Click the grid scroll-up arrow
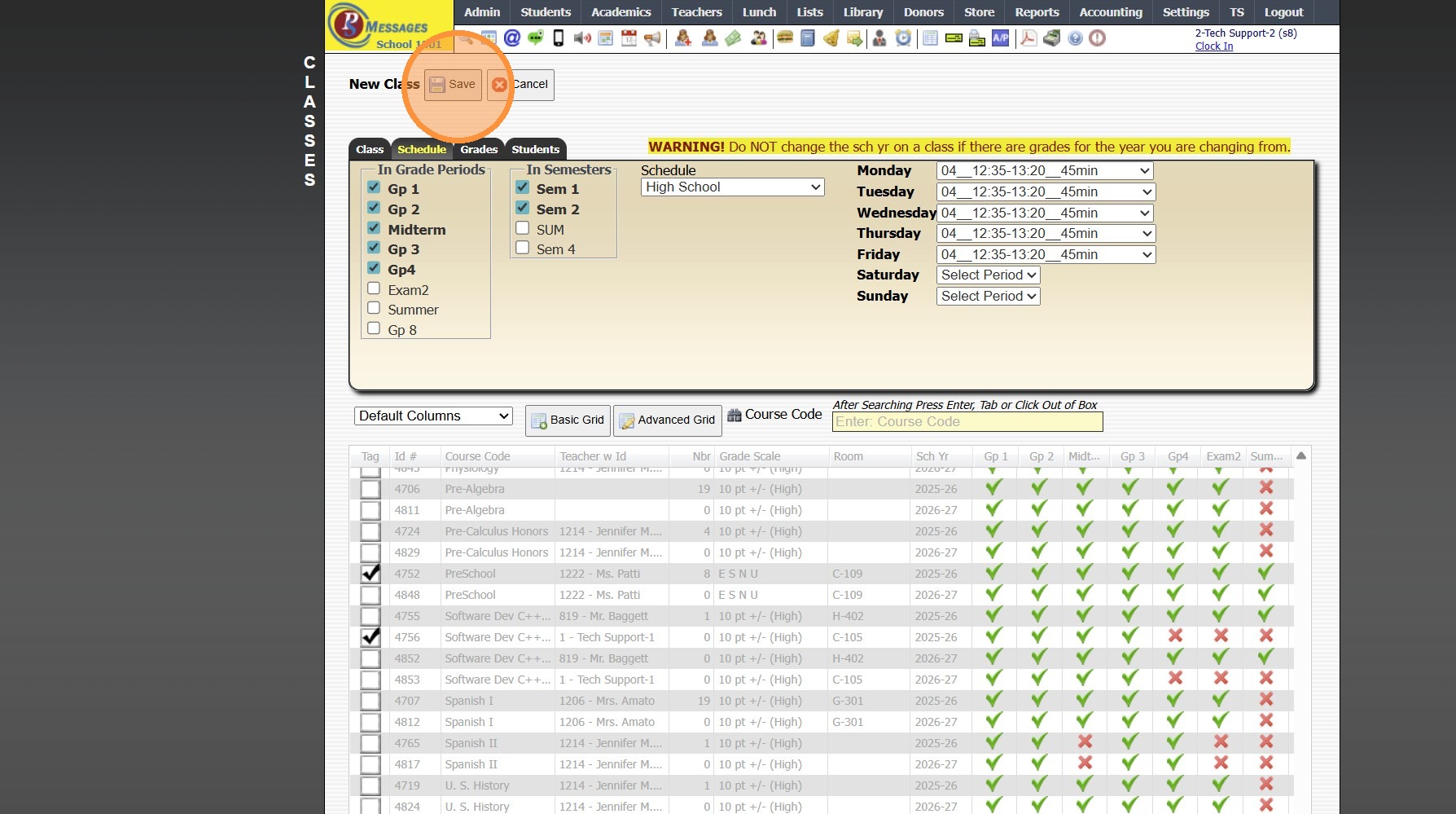 (x=1301, y=456)
